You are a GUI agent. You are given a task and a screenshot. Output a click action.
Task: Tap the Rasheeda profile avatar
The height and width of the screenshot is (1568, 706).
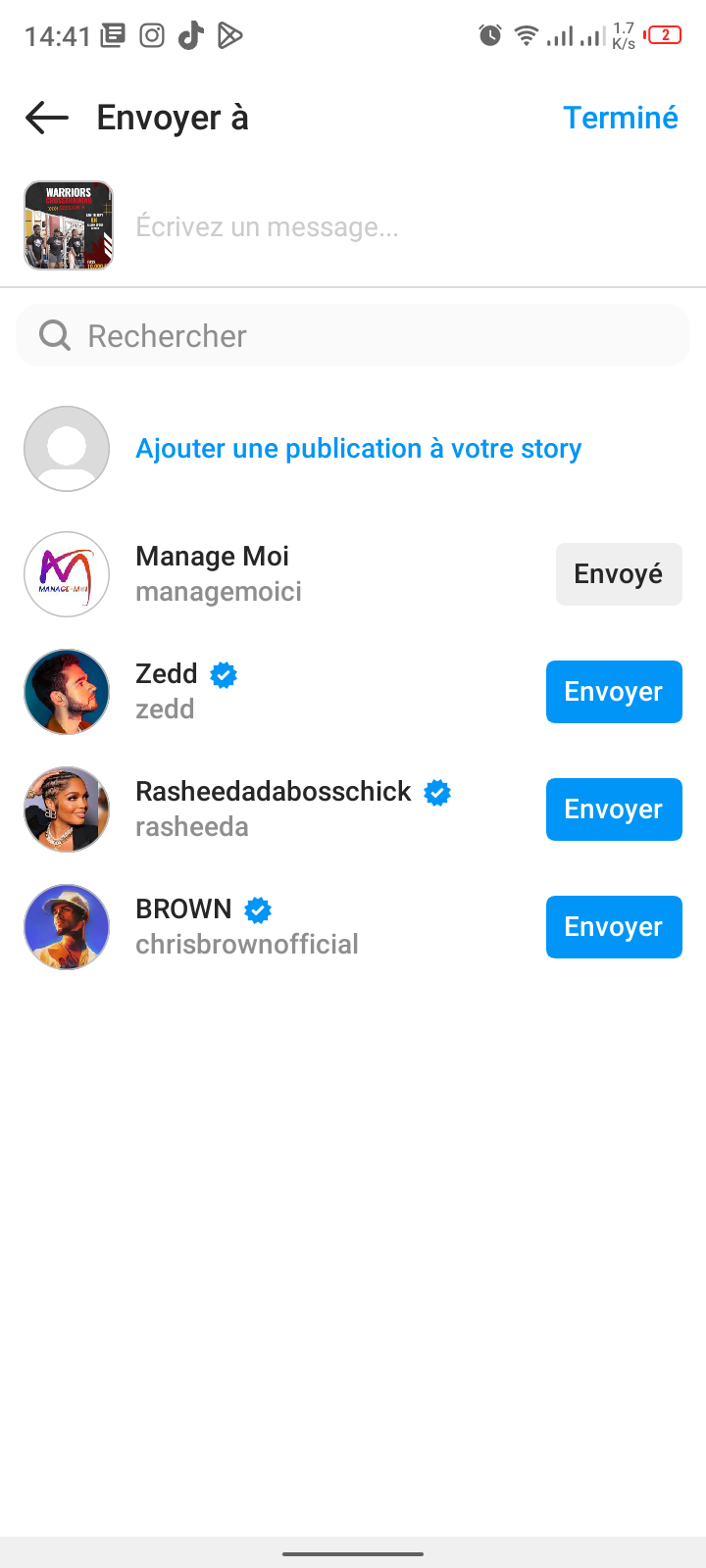coord(67,809)
